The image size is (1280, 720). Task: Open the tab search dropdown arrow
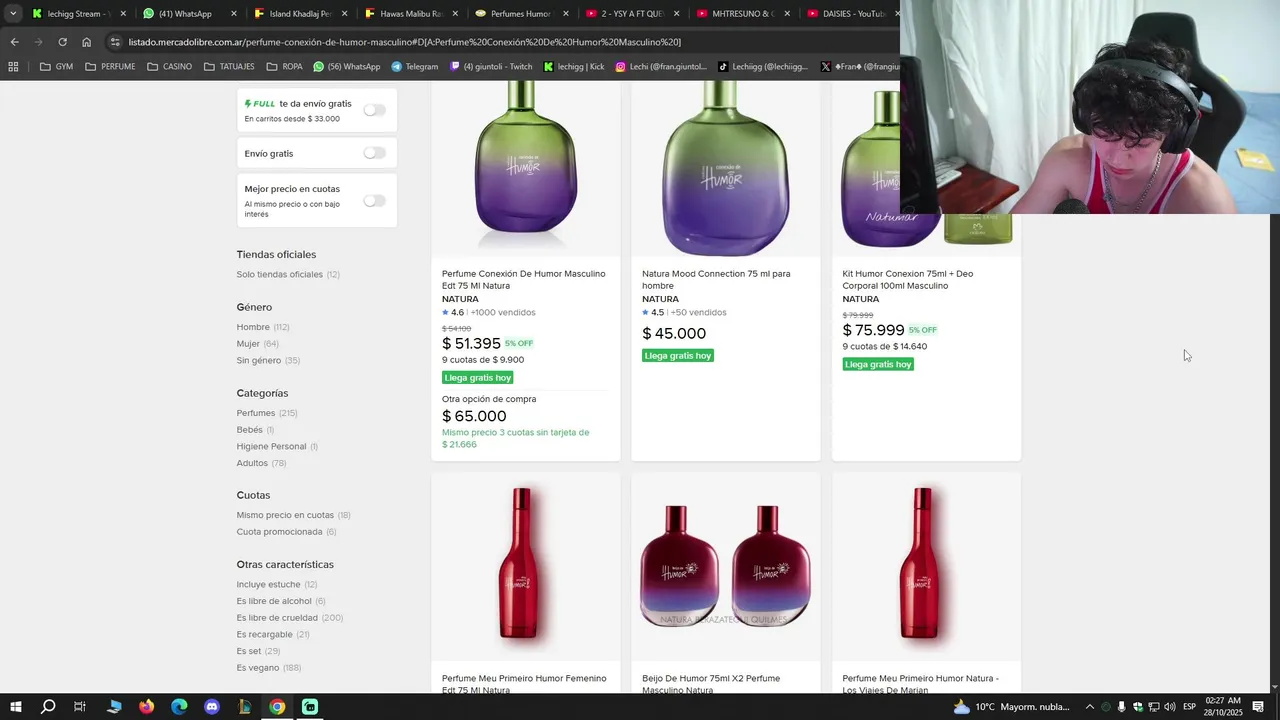point(13,13)
